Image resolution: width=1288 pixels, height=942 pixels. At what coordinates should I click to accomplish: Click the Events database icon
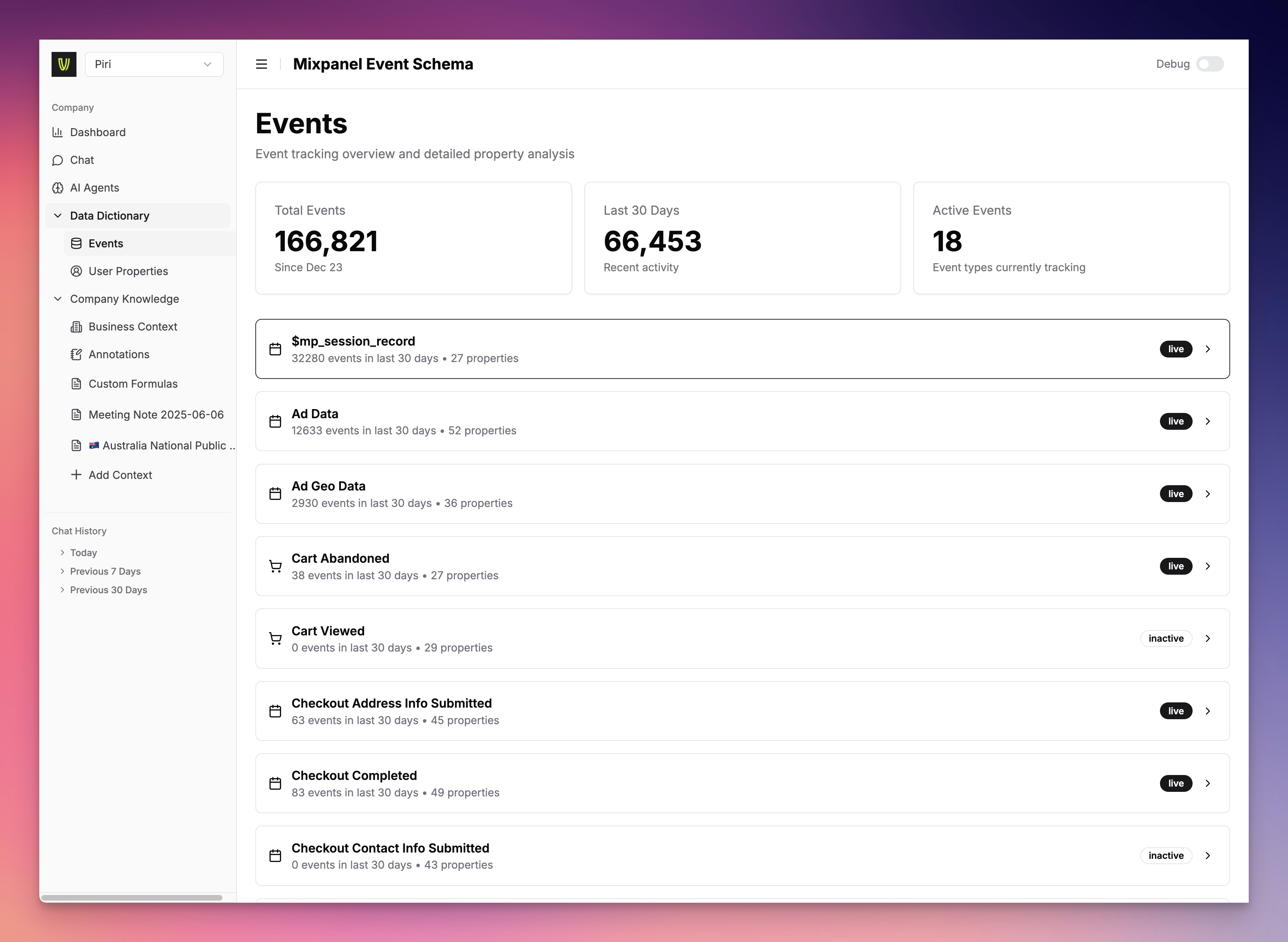(x=76, y=243)
